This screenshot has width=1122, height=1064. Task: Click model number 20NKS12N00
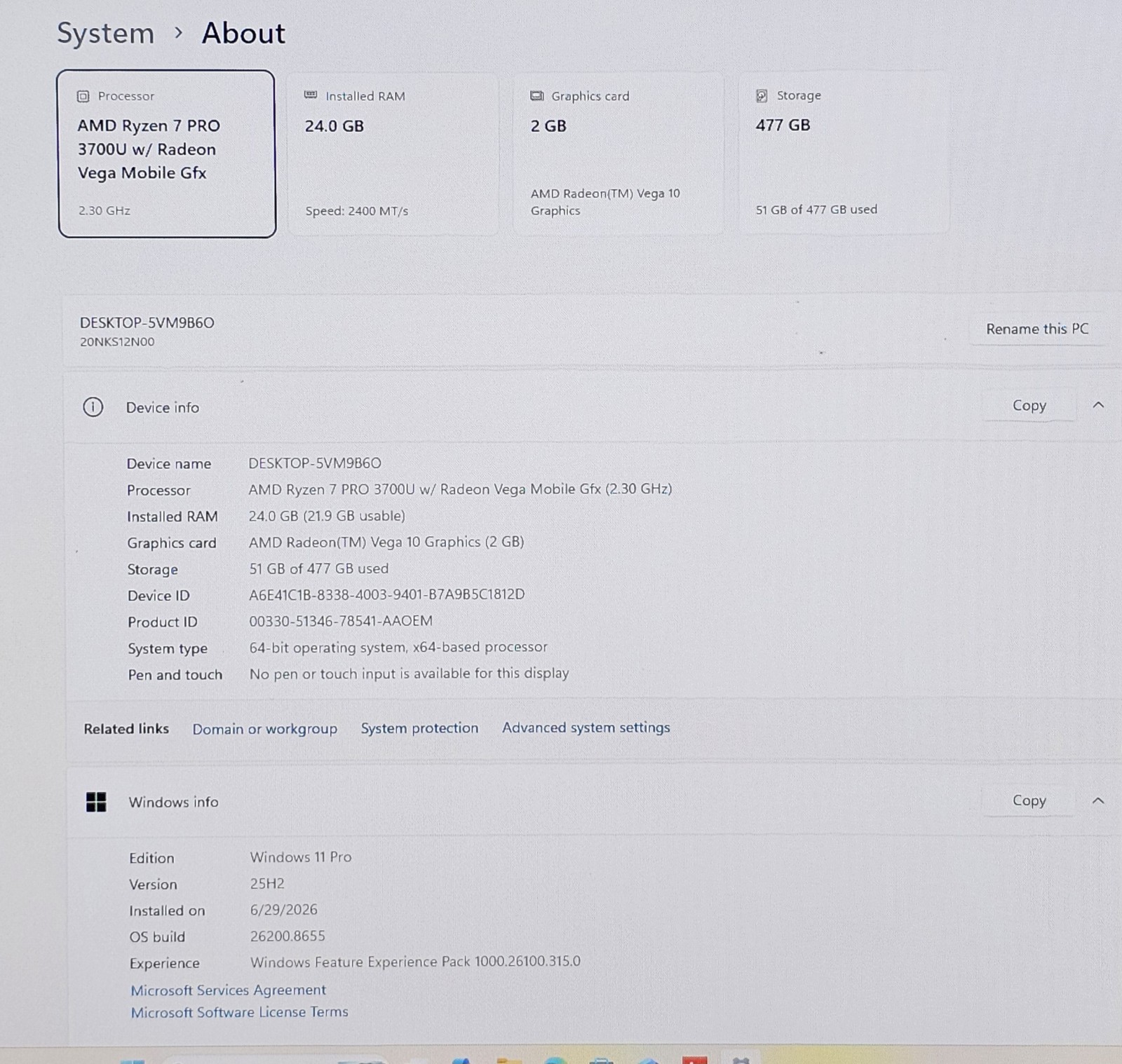(x=117, y=342)
